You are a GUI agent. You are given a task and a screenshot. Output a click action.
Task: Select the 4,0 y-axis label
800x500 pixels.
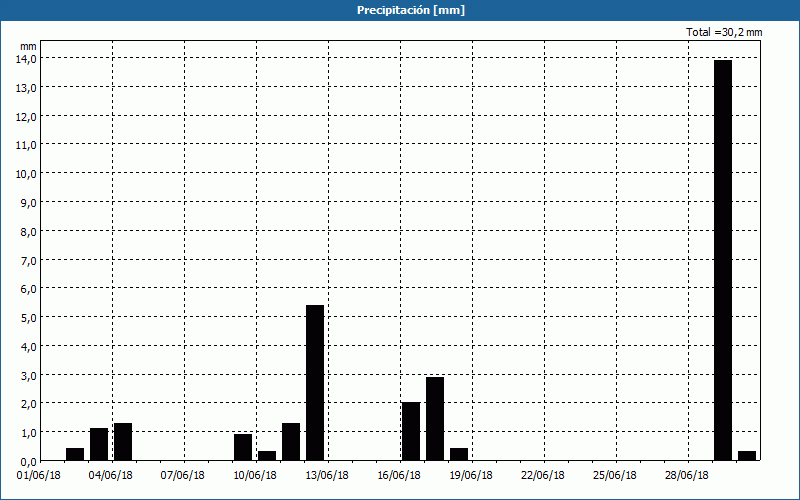click(x=29, y=346)
